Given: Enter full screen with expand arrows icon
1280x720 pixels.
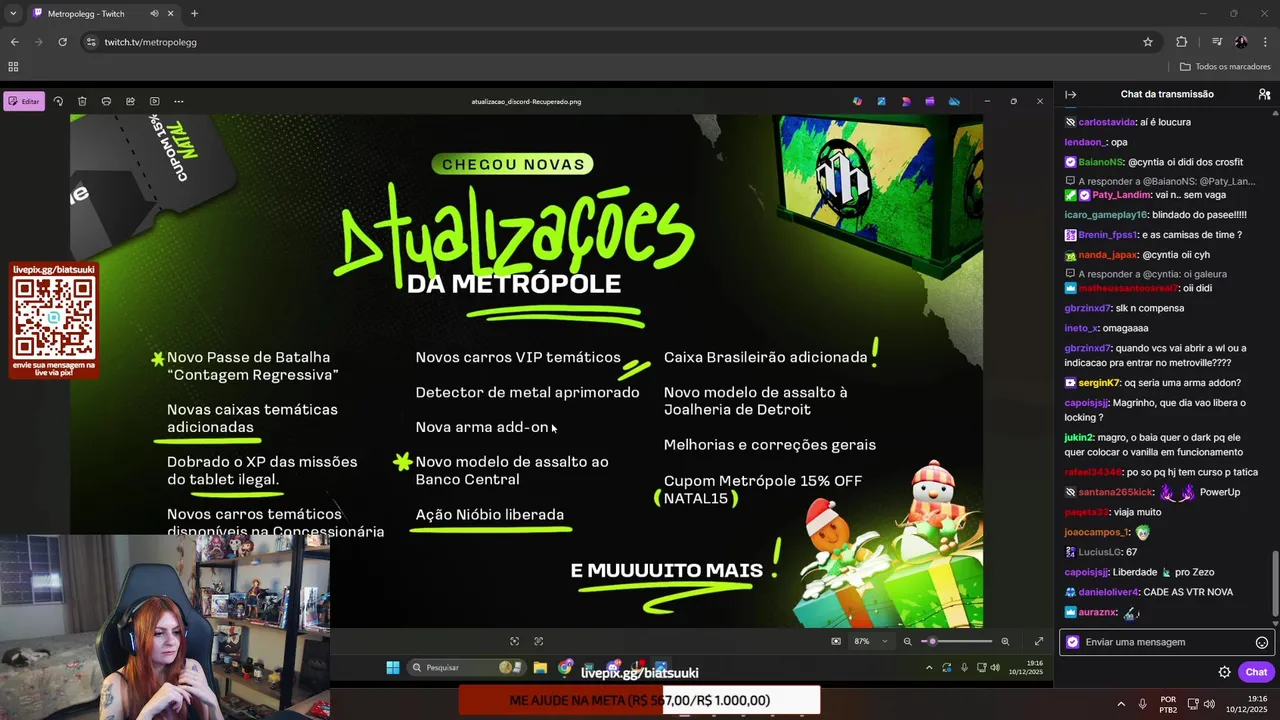Looking at the screenshot, I should coord(1038,641).
